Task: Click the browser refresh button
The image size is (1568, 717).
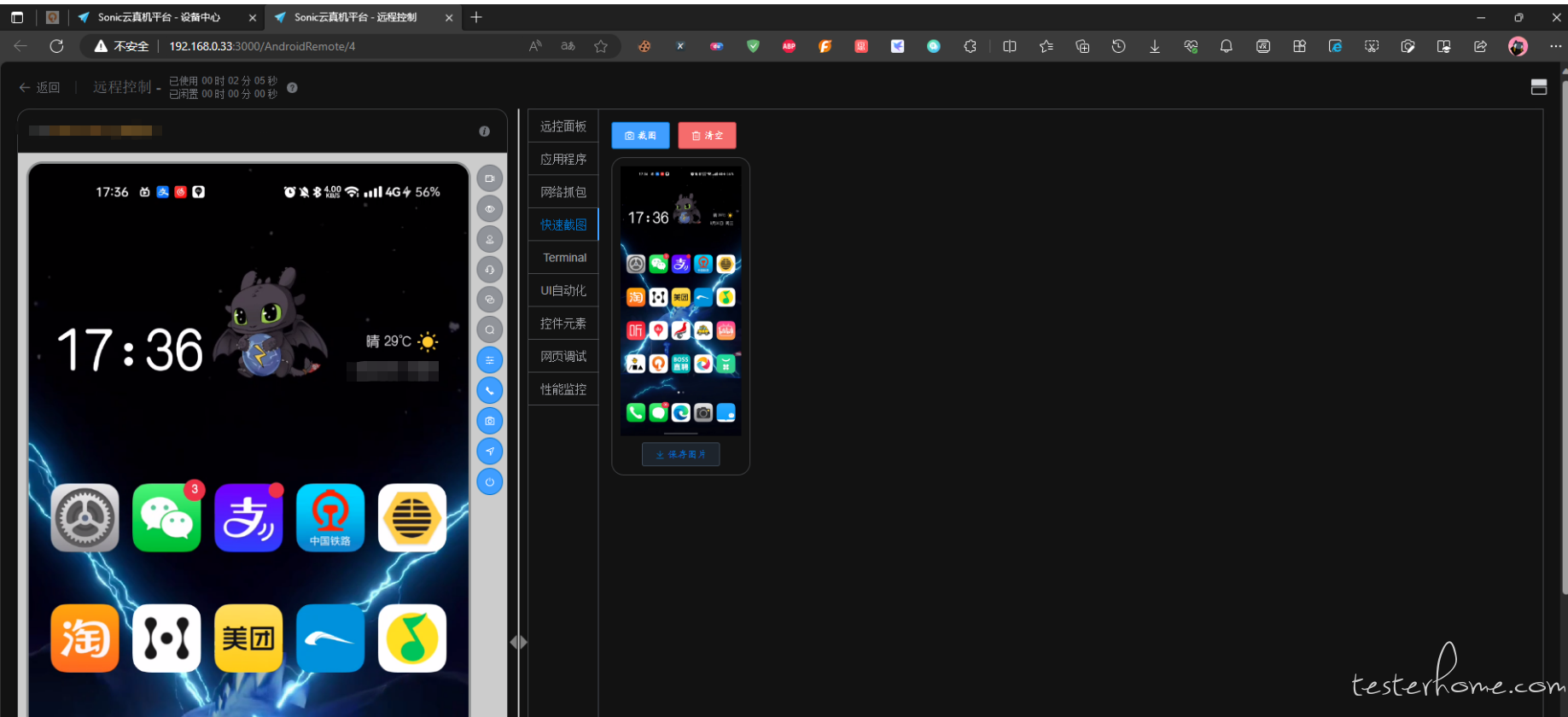Action: point(56,46)
